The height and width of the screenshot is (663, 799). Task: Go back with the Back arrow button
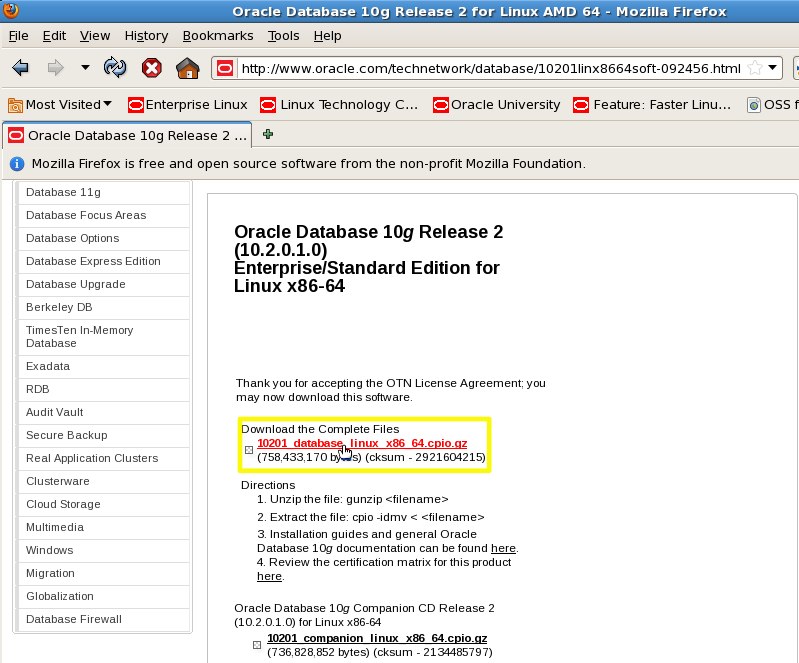20,68
